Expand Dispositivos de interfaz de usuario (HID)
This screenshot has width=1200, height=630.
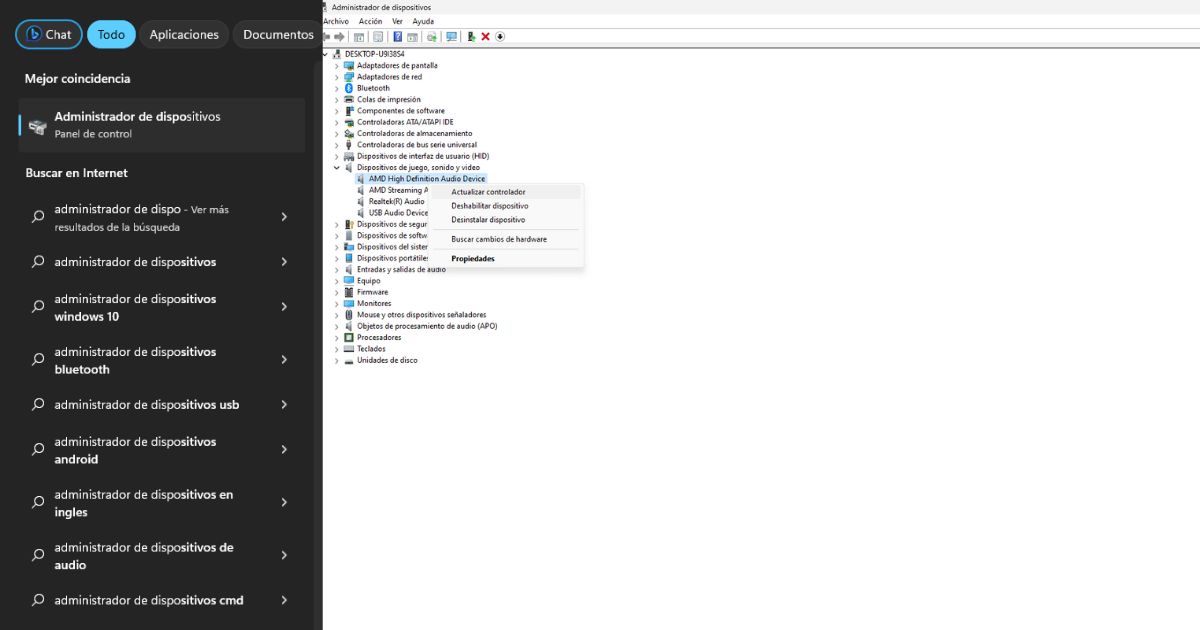tap(337, 156)
